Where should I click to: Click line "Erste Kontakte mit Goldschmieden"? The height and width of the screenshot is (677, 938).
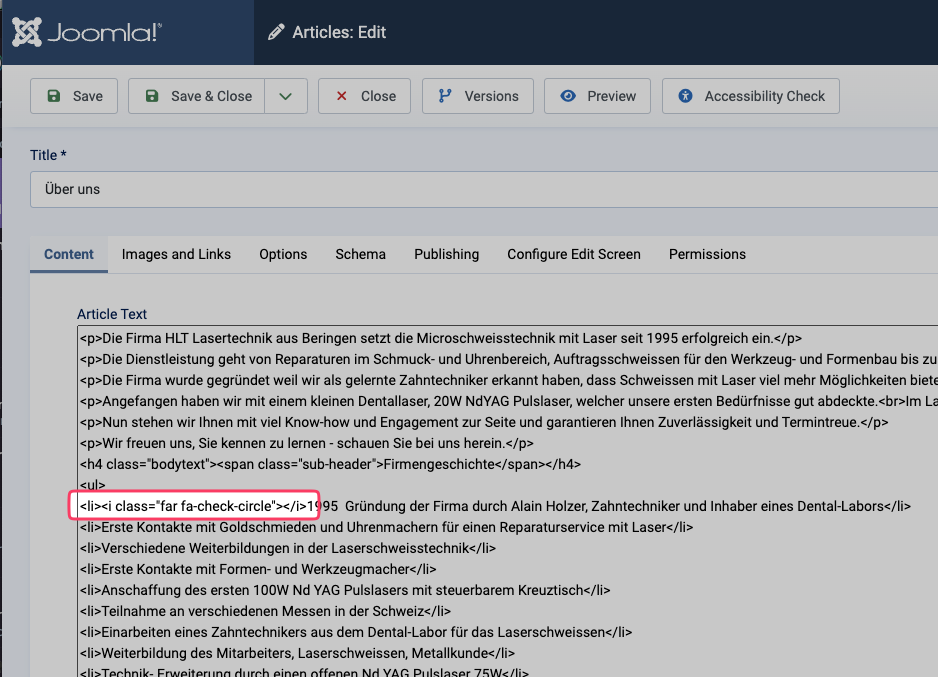tap(386, 527)
